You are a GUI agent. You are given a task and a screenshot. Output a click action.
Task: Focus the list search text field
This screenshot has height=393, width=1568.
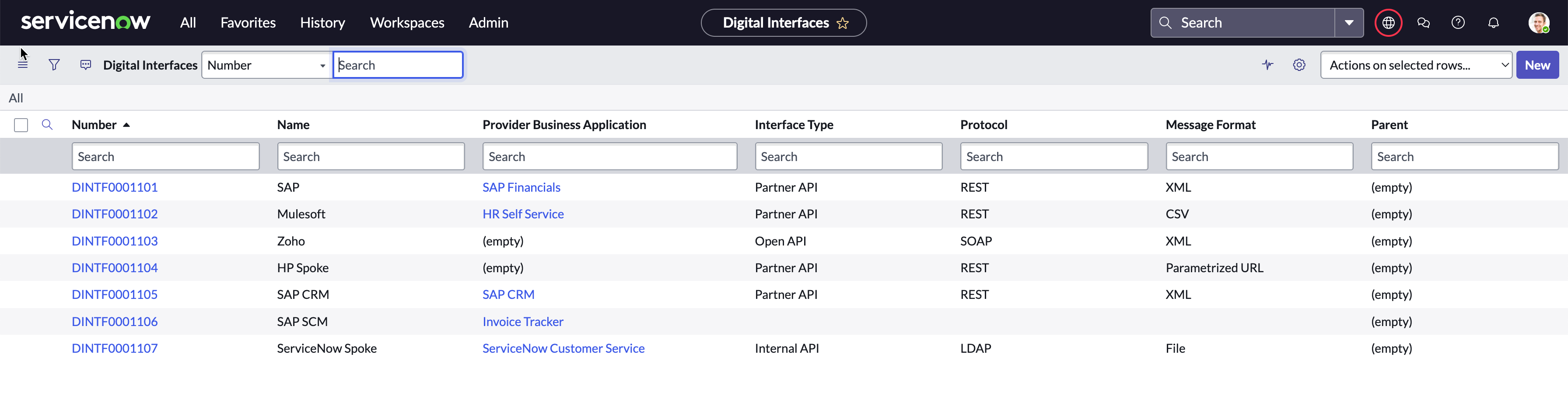[398, 65]
